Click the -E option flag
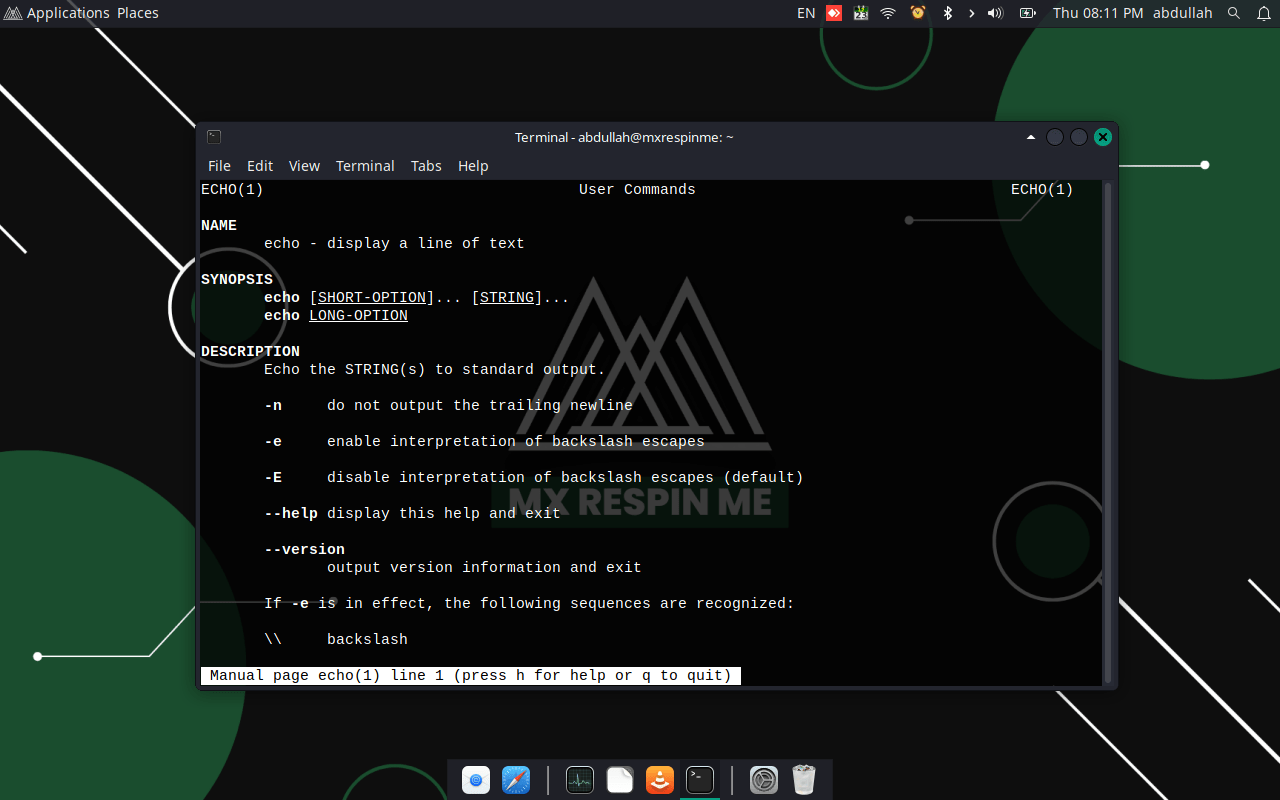Image resolution: width=1280 pixels, height=800 pixels. click(x=273, y=478)
